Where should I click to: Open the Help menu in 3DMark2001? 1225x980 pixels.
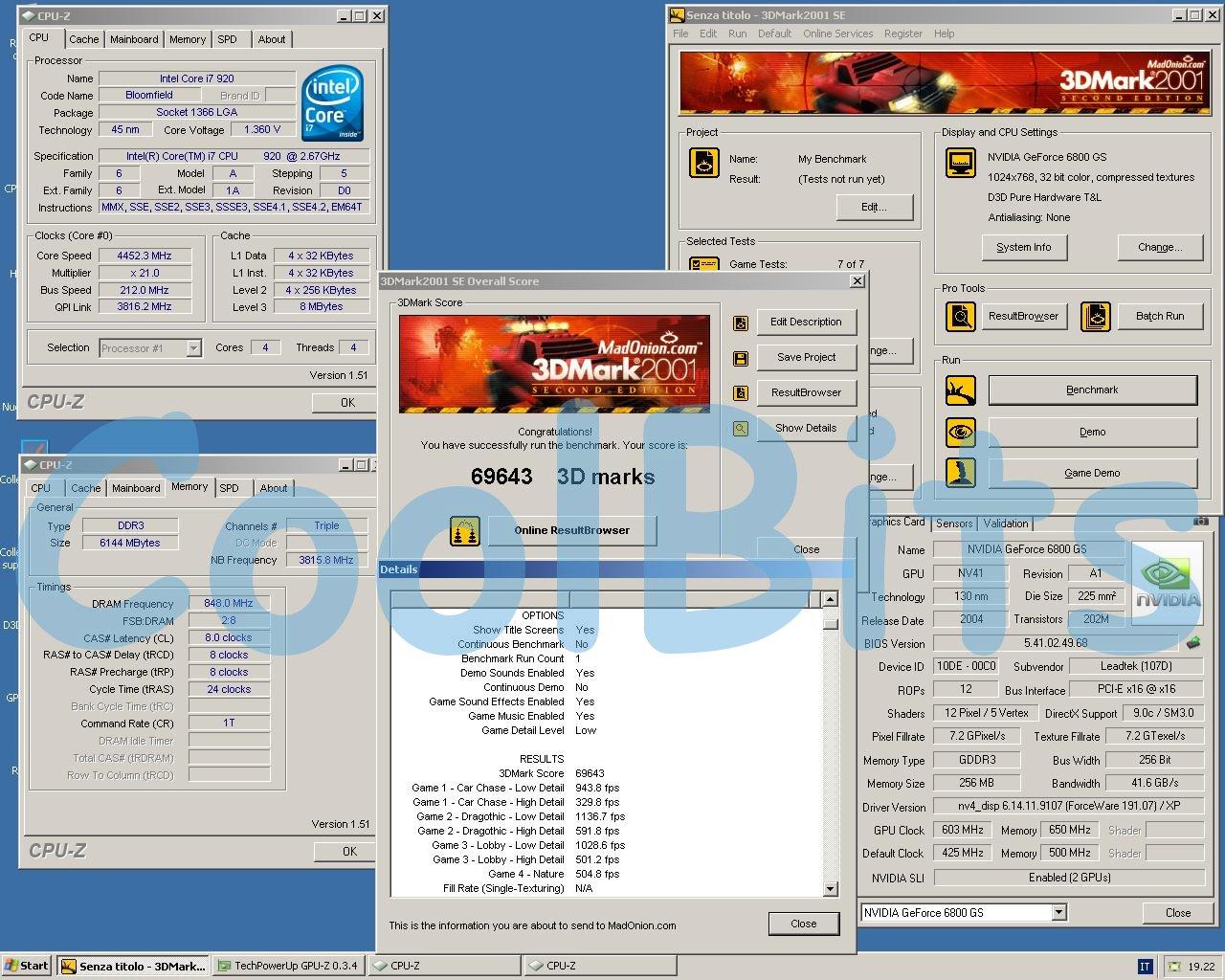[944, 33]
